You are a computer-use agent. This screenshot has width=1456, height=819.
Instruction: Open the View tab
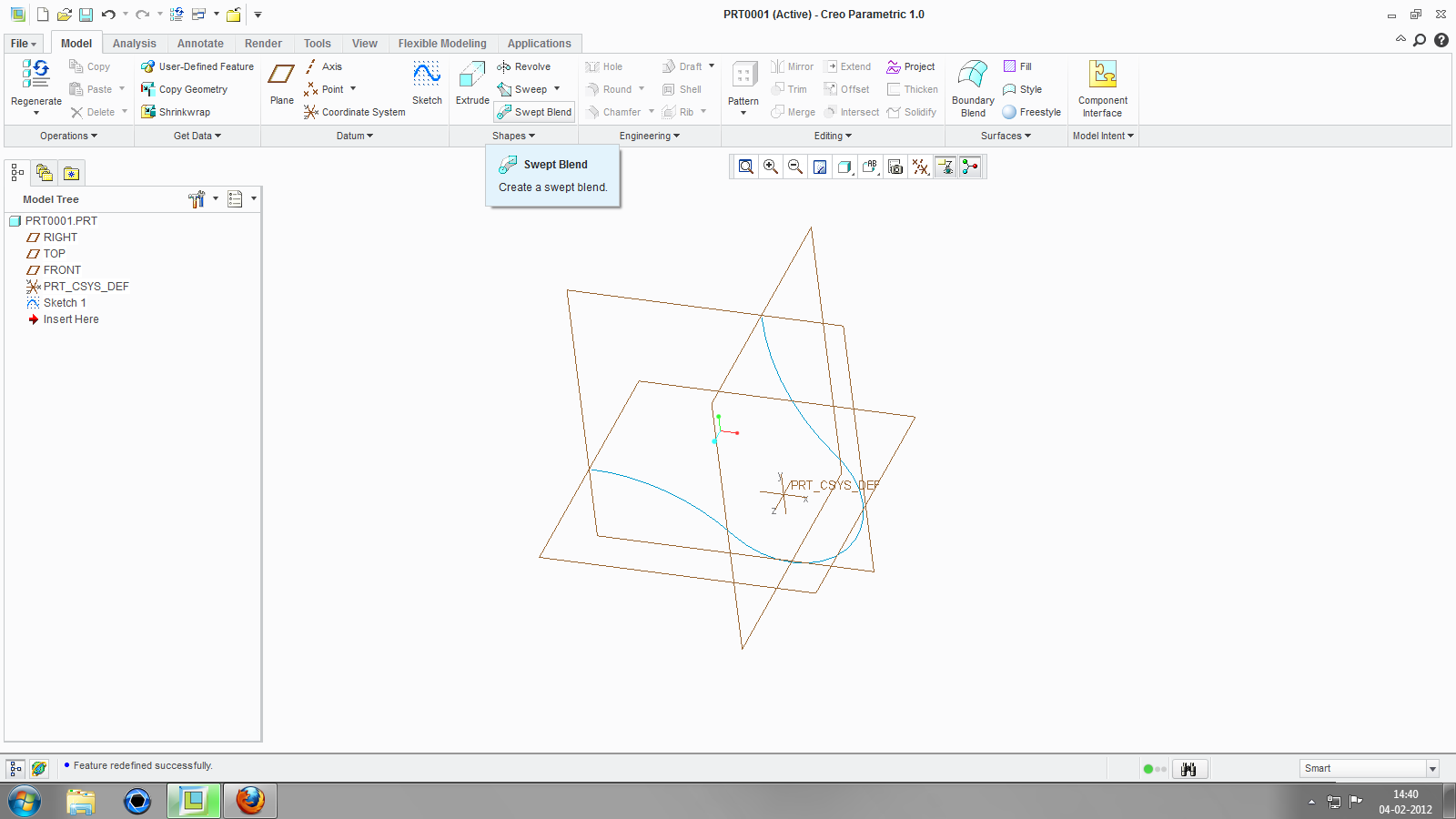coord(365,44)
